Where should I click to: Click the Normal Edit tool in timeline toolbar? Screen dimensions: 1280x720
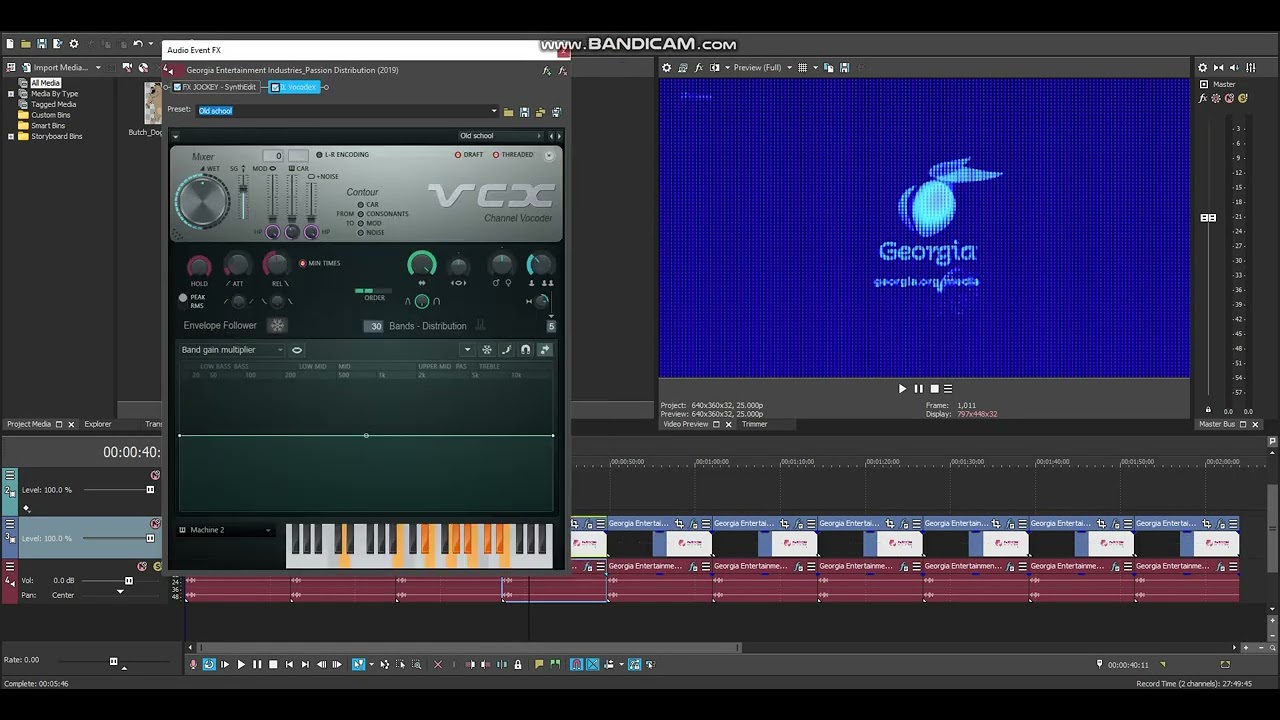click(358, 664)
